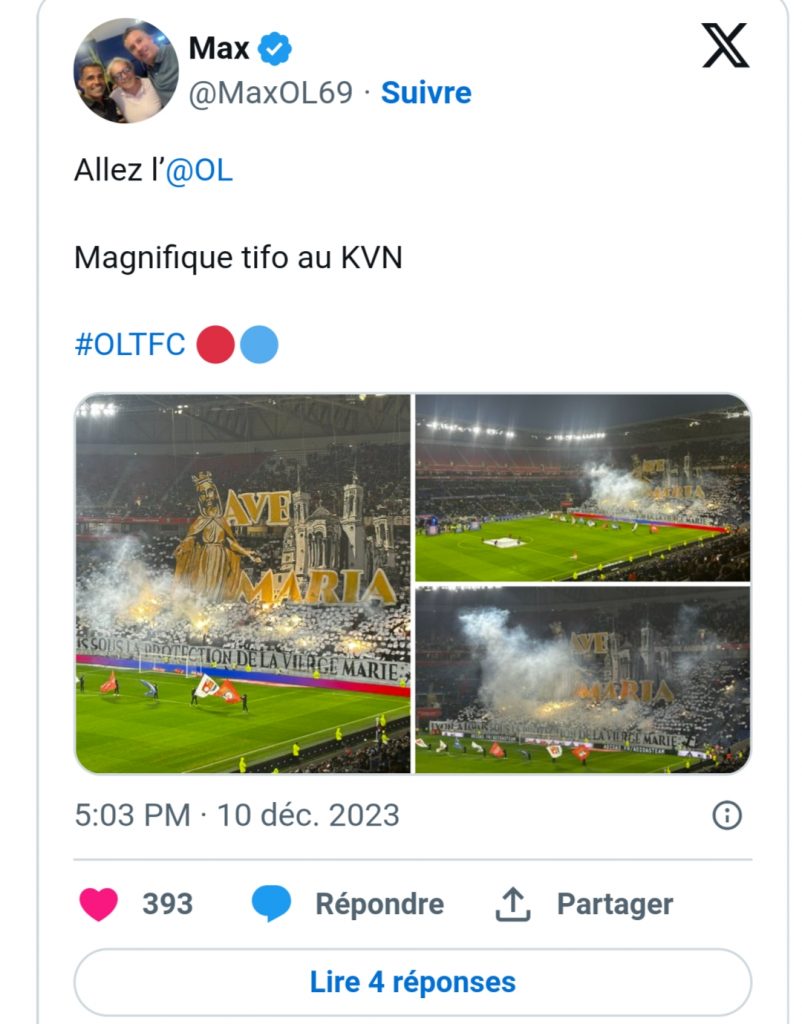Click Lire 4 réponses button
The image size is (802, 1024).
coord(412,982)
